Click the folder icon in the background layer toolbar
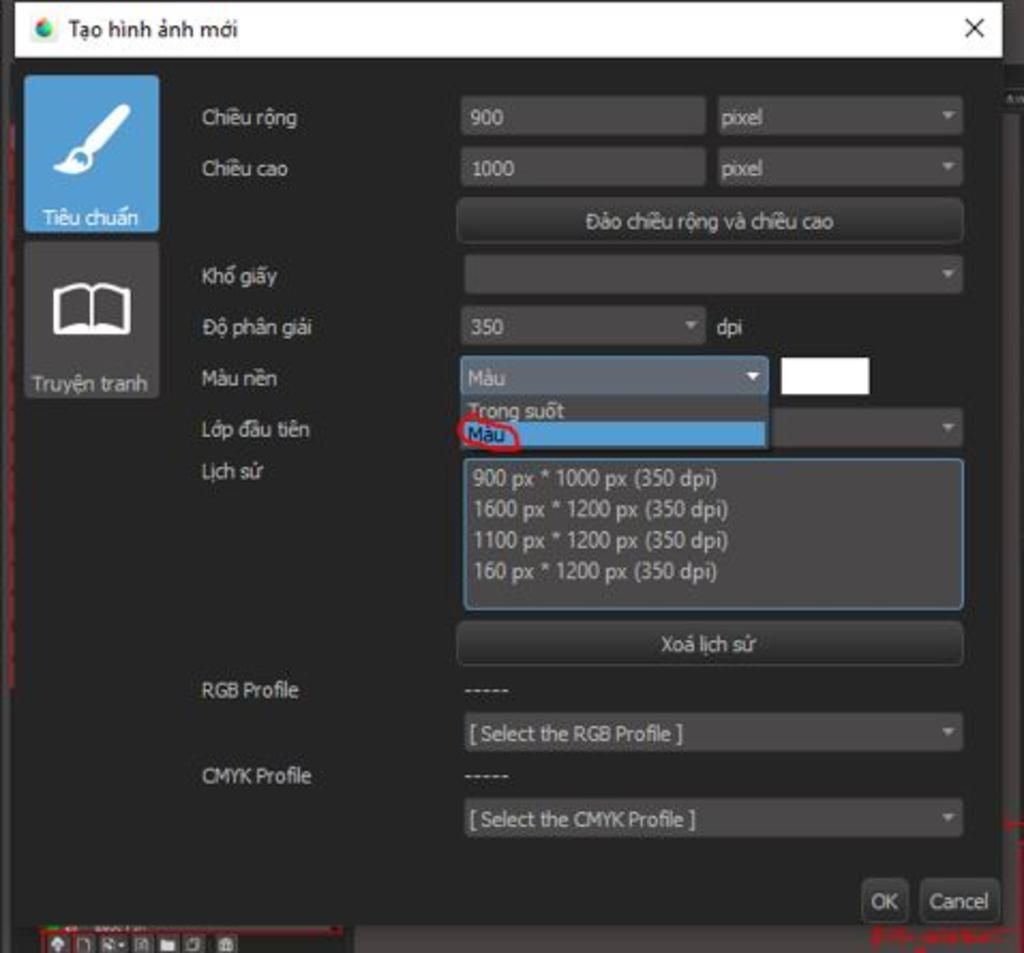The width and height of the screenshot is (1024, 953). [167, 945]
